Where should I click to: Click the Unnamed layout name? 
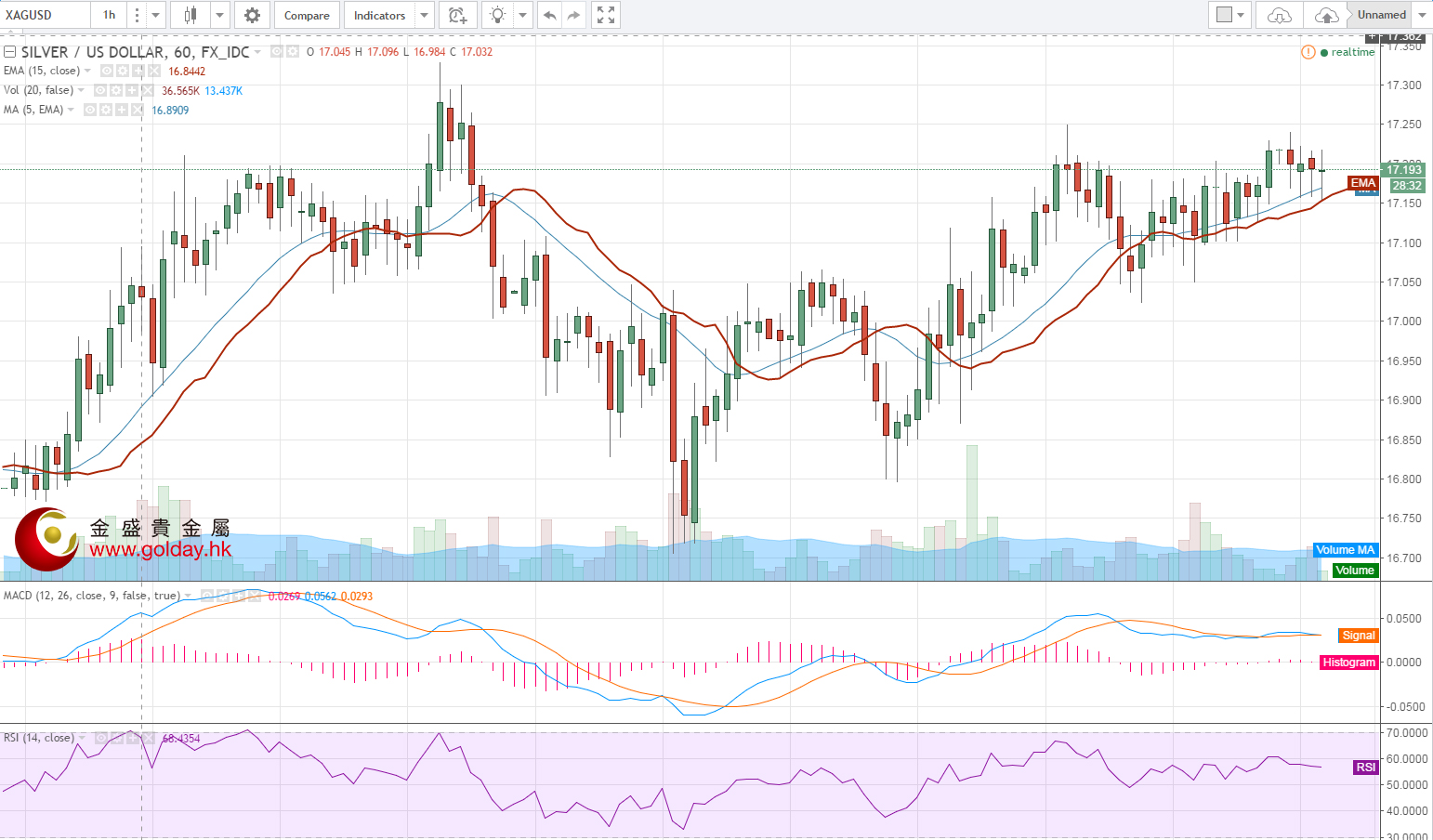(x=1382, y=15)
